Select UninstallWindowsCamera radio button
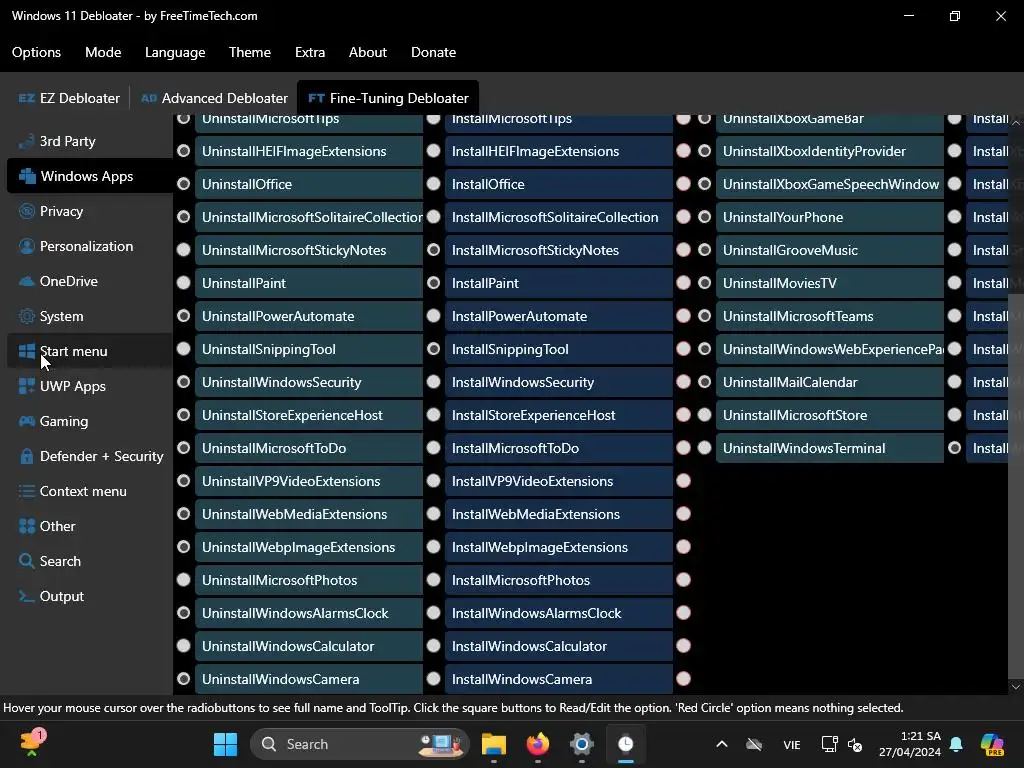 [x=184, y=679]
